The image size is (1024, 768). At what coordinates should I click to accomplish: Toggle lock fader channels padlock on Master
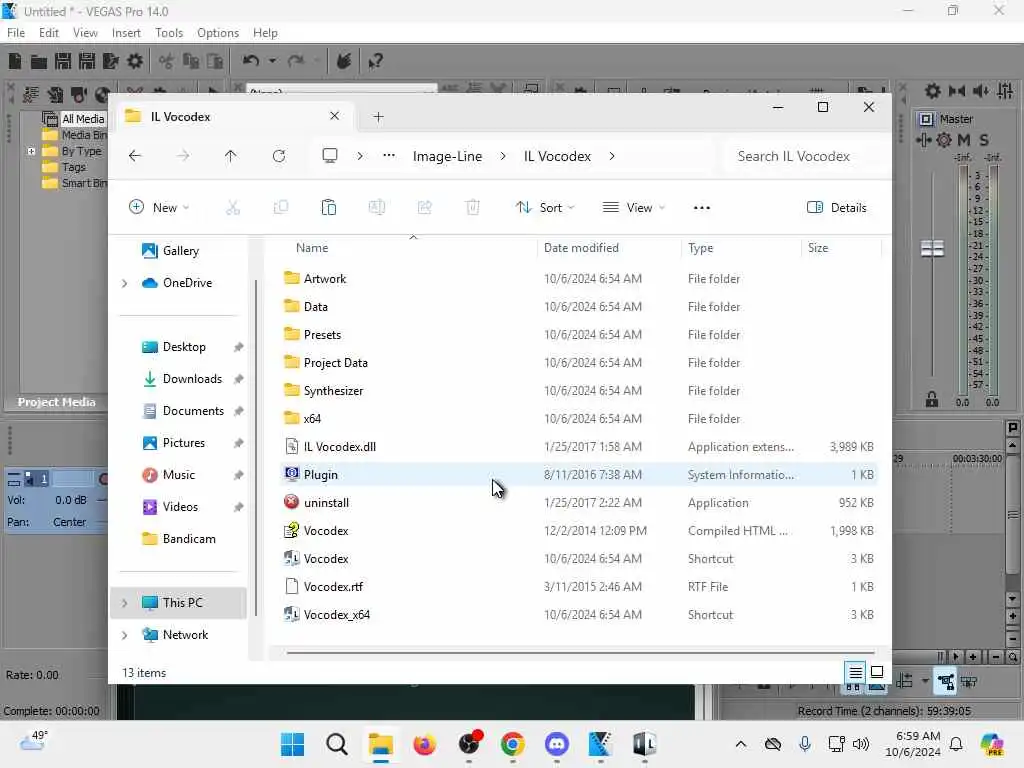pyautogui.click(x=932, y=400)
